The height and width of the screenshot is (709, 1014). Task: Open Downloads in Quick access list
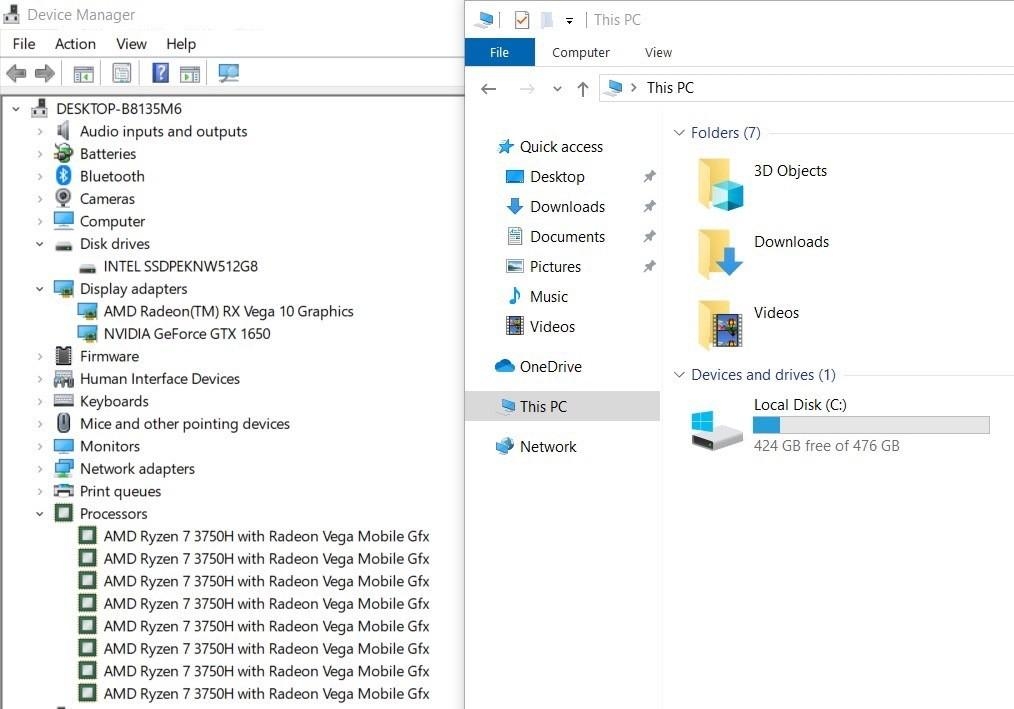tap(567, 207)
